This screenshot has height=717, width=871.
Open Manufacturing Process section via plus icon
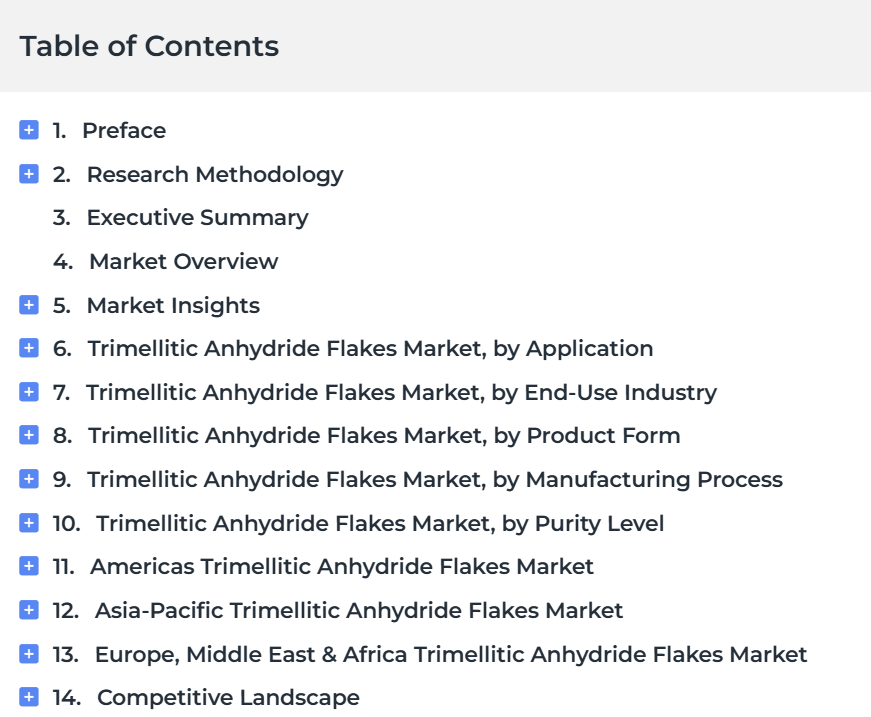coord(29,479)
